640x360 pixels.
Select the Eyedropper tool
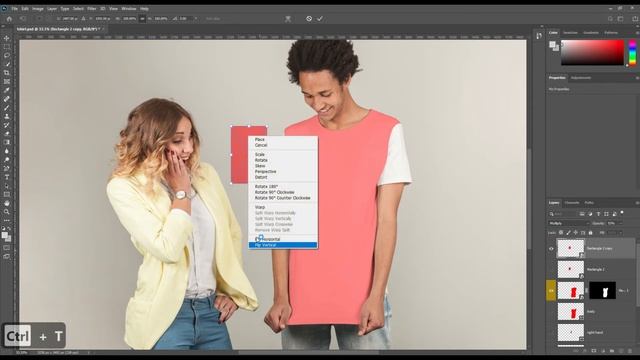pyautogui.click(x=7, y=90)
